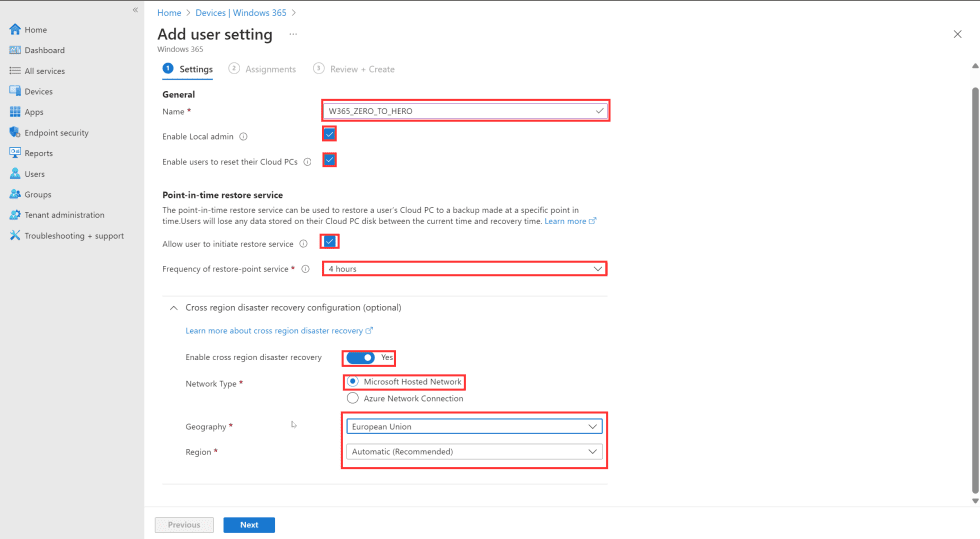980x539 pixels.
Task: Switch to the Settings step tab
Action: click(x=188, y=69)
